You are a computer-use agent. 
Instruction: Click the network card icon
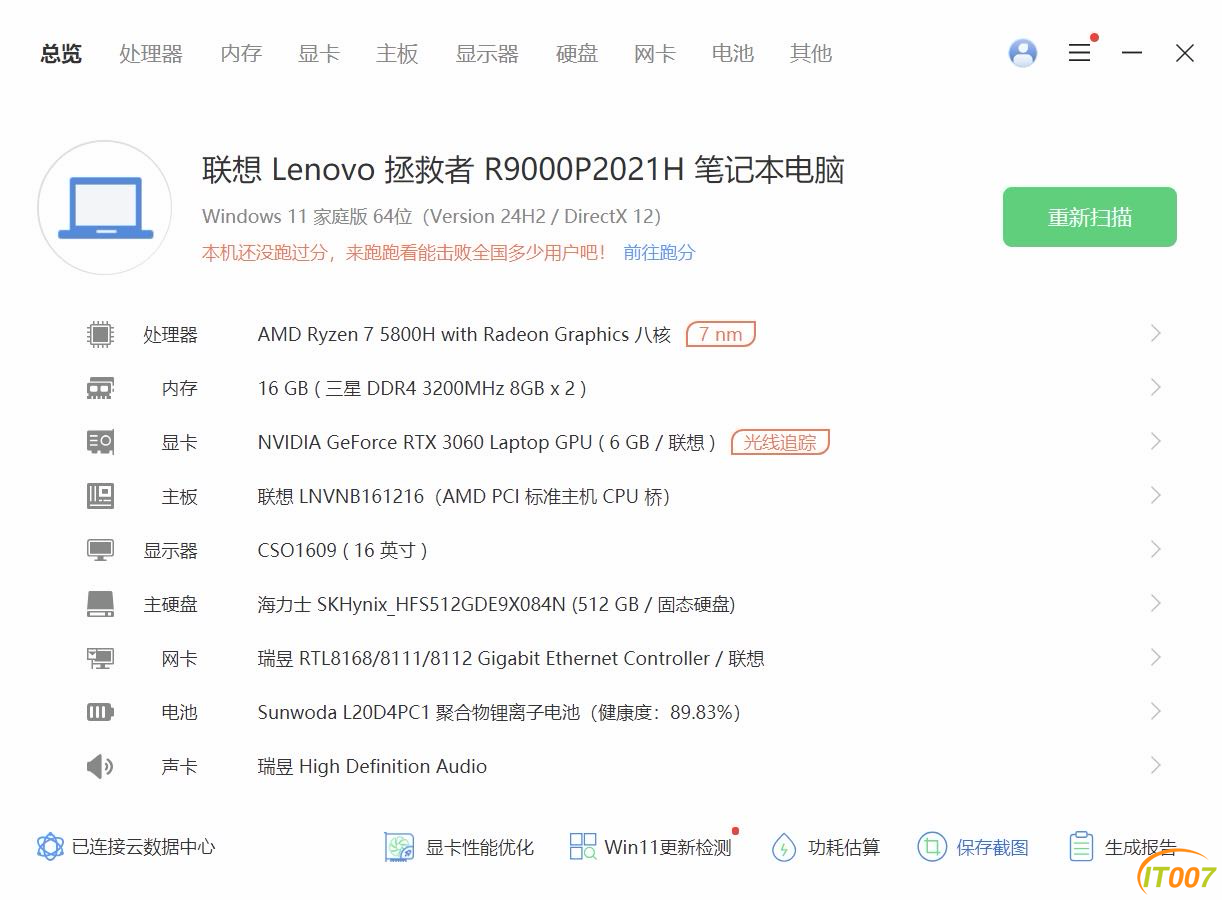point(100,658)
